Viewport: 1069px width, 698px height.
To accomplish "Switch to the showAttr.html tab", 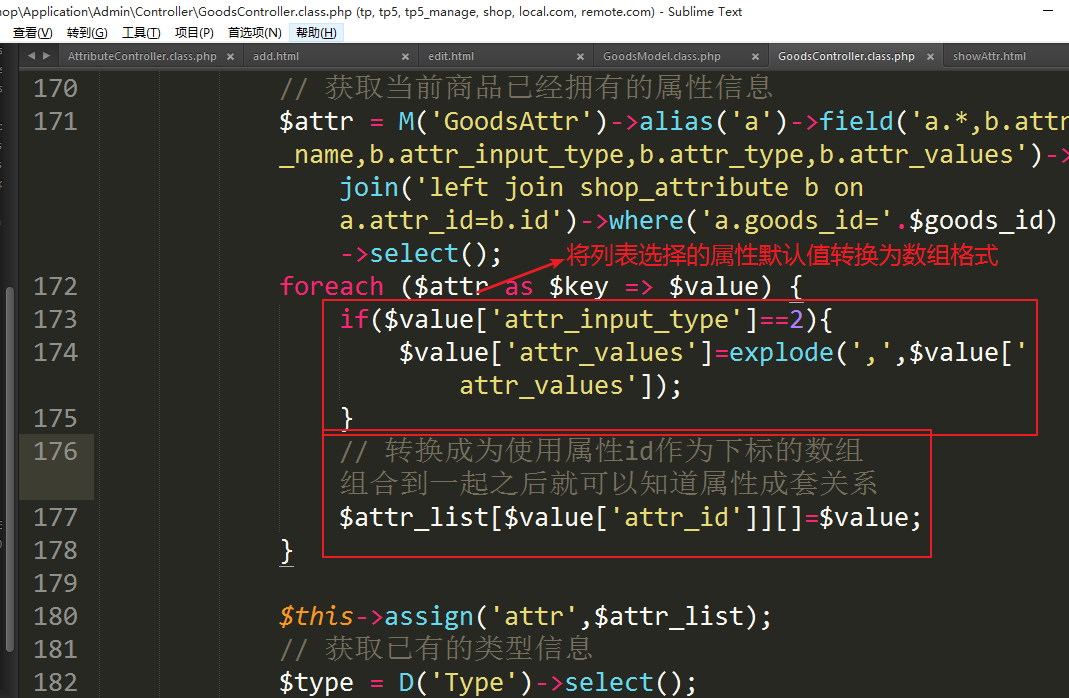I will click(x=989, y=57).
